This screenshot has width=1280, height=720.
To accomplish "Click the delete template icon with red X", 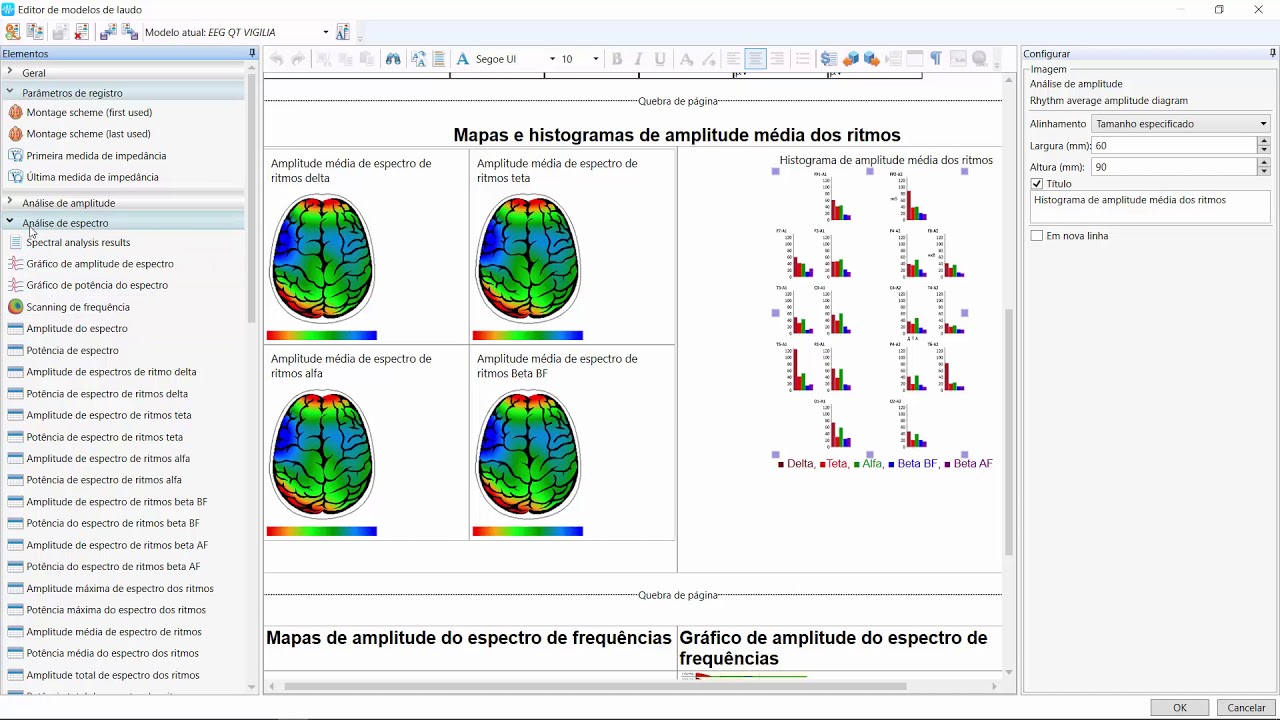I will [82, 32].
